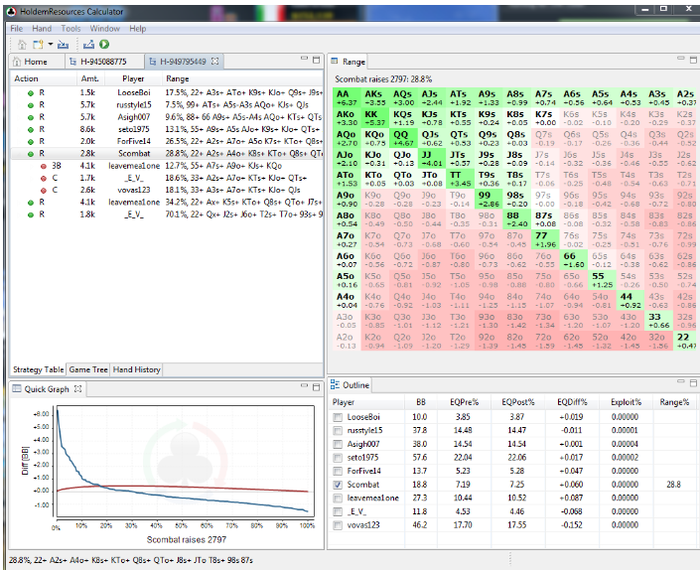Image resolution: width=700 pixels, height=570 pixels.
Task: Click the Home toolbar icon
Action: tap(21, 44)
